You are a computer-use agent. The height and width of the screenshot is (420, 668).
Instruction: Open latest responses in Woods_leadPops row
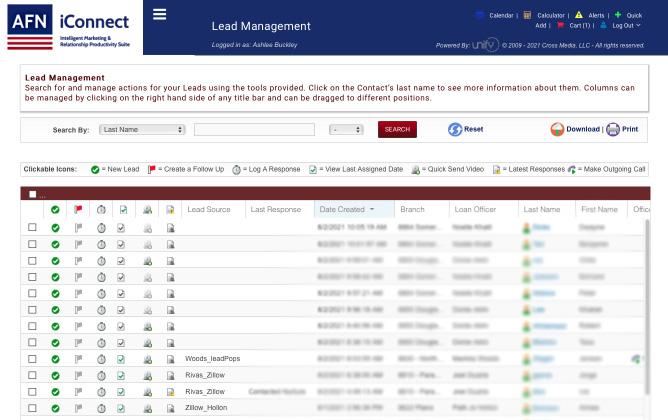pos(170,359)
